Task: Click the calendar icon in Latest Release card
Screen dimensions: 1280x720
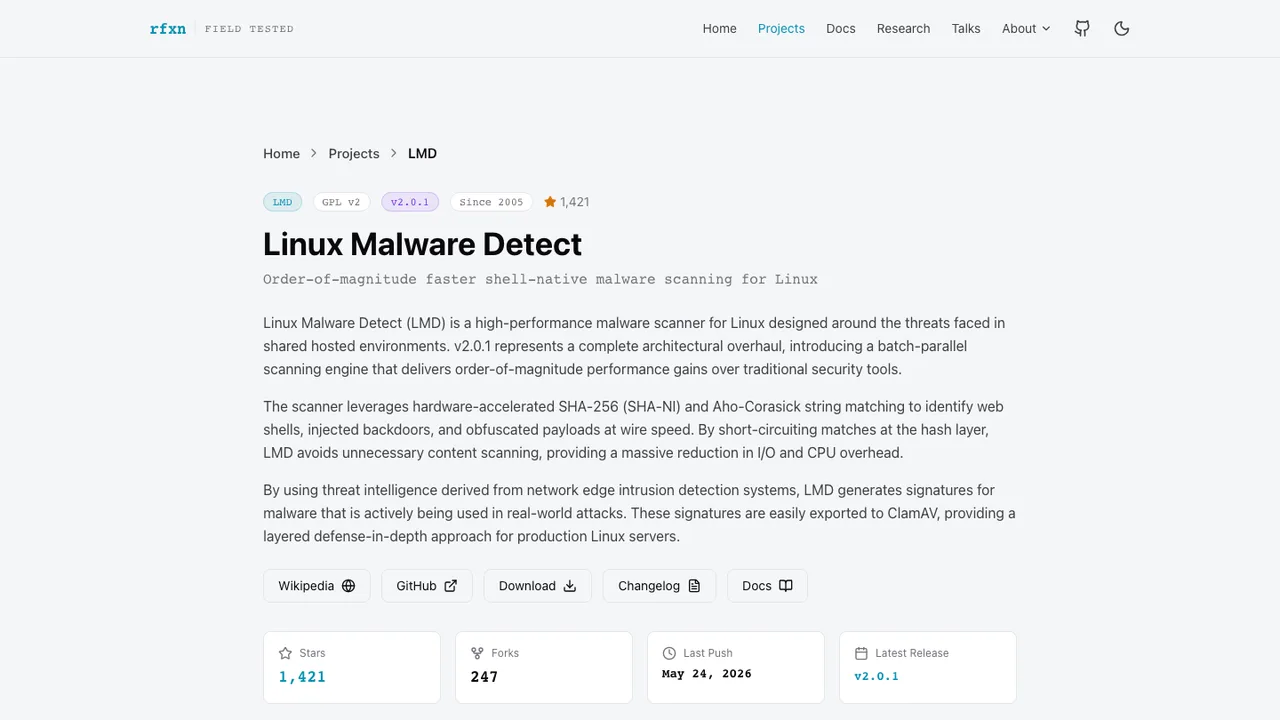Action: (x=861, y=653)
